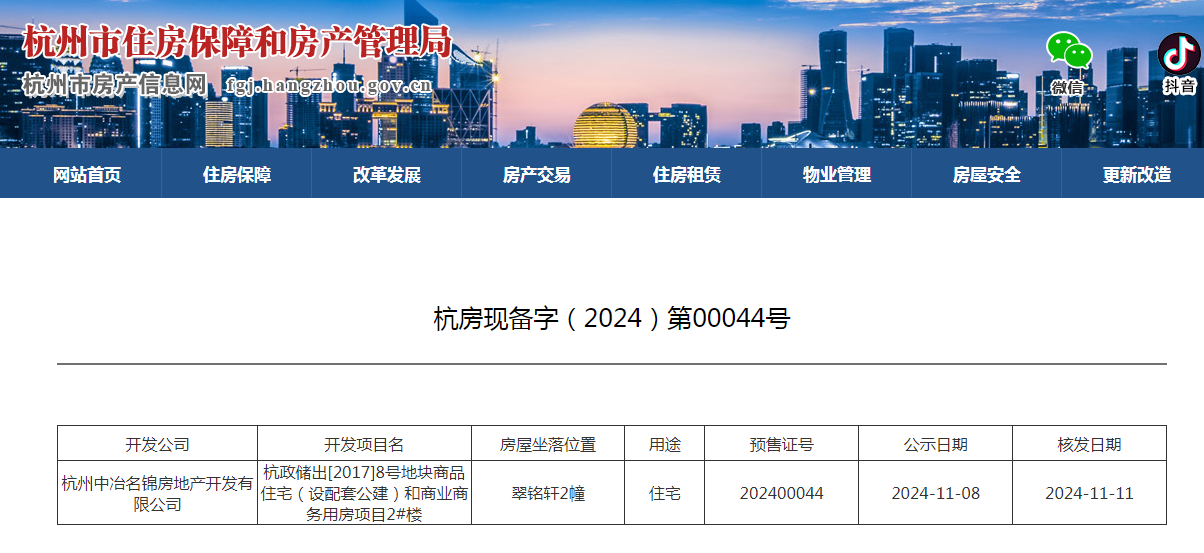Select the permit number 202400044 cell

[x=781, y=493]
